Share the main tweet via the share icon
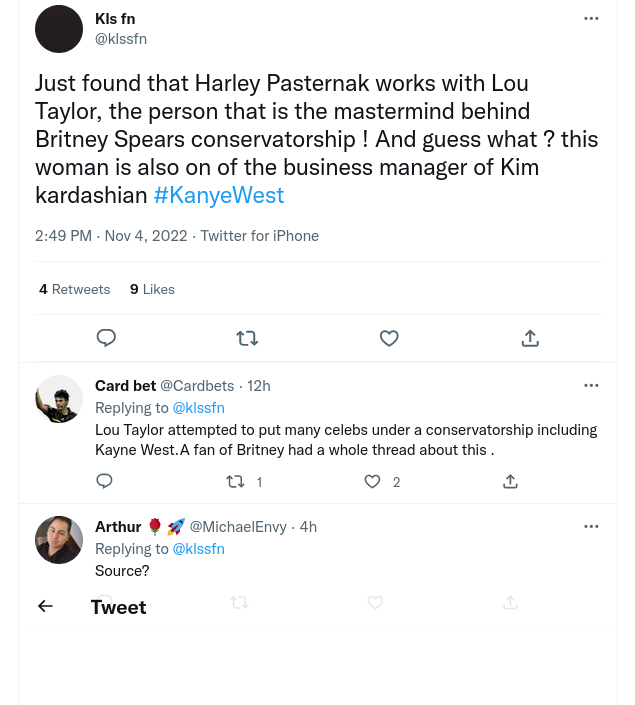The image size is (635, 705). tap(530, 338)
